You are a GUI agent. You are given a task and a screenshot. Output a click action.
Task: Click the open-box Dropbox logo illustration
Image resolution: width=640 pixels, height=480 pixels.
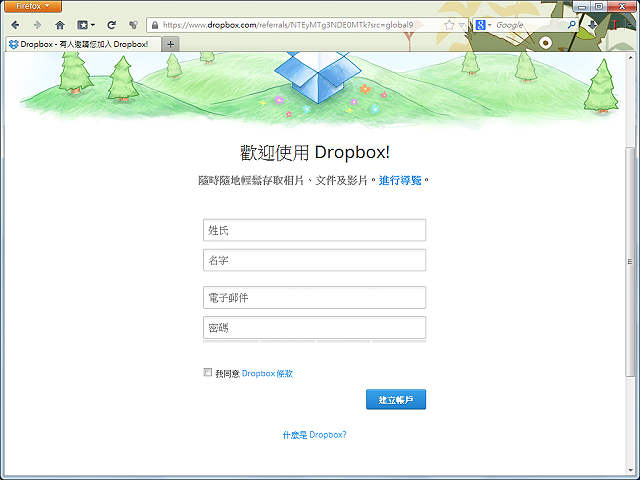(x=318, y=76)
